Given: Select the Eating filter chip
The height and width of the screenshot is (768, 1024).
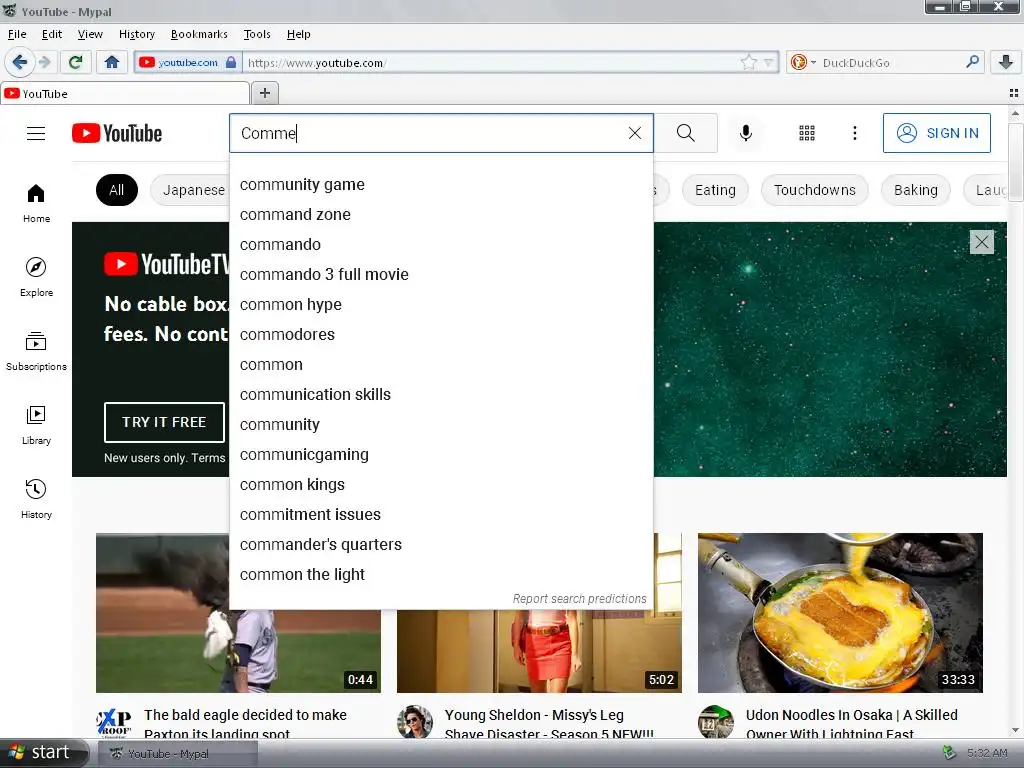Looking at the screenshot, I should coord(715,190).
